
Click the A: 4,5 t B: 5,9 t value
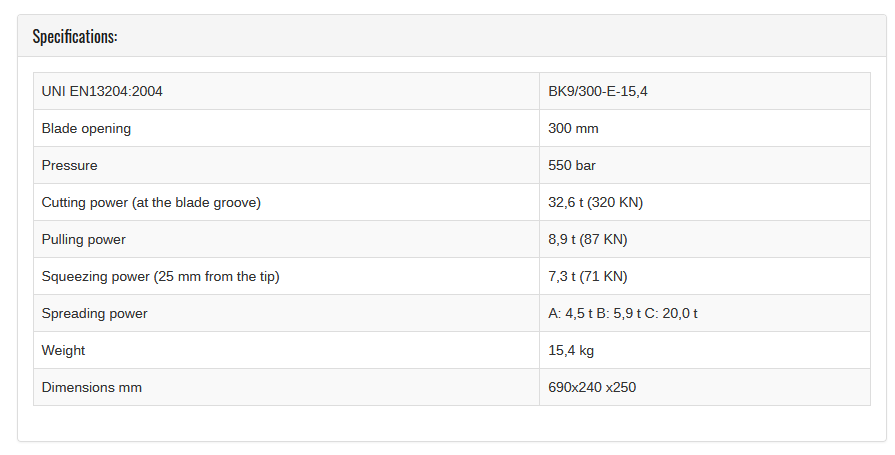[595, 313]
